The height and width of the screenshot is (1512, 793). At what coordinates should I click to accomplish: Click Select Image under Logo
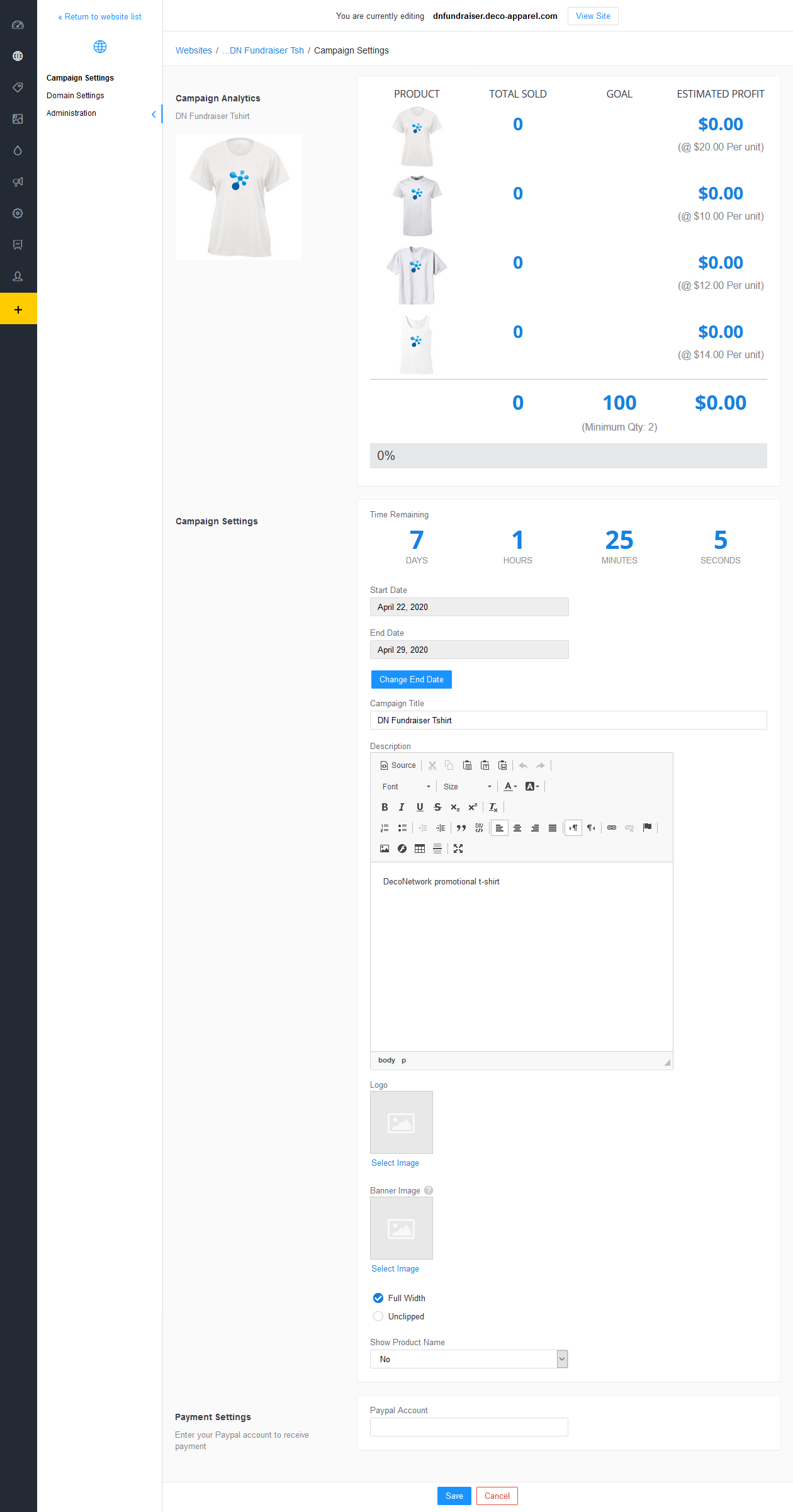(x=395, y=1163)
